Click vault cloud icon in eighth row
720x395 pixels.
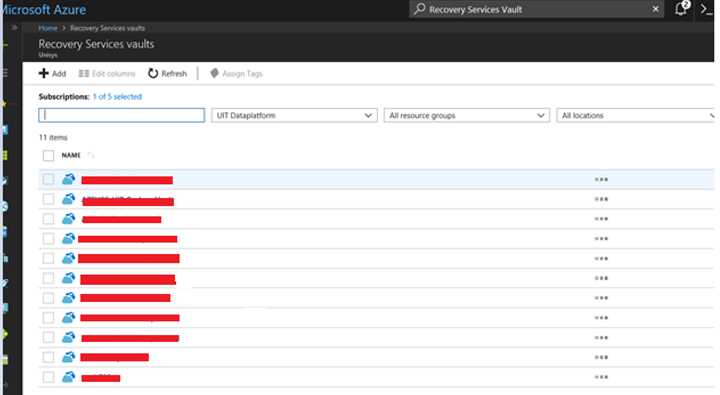68,317
